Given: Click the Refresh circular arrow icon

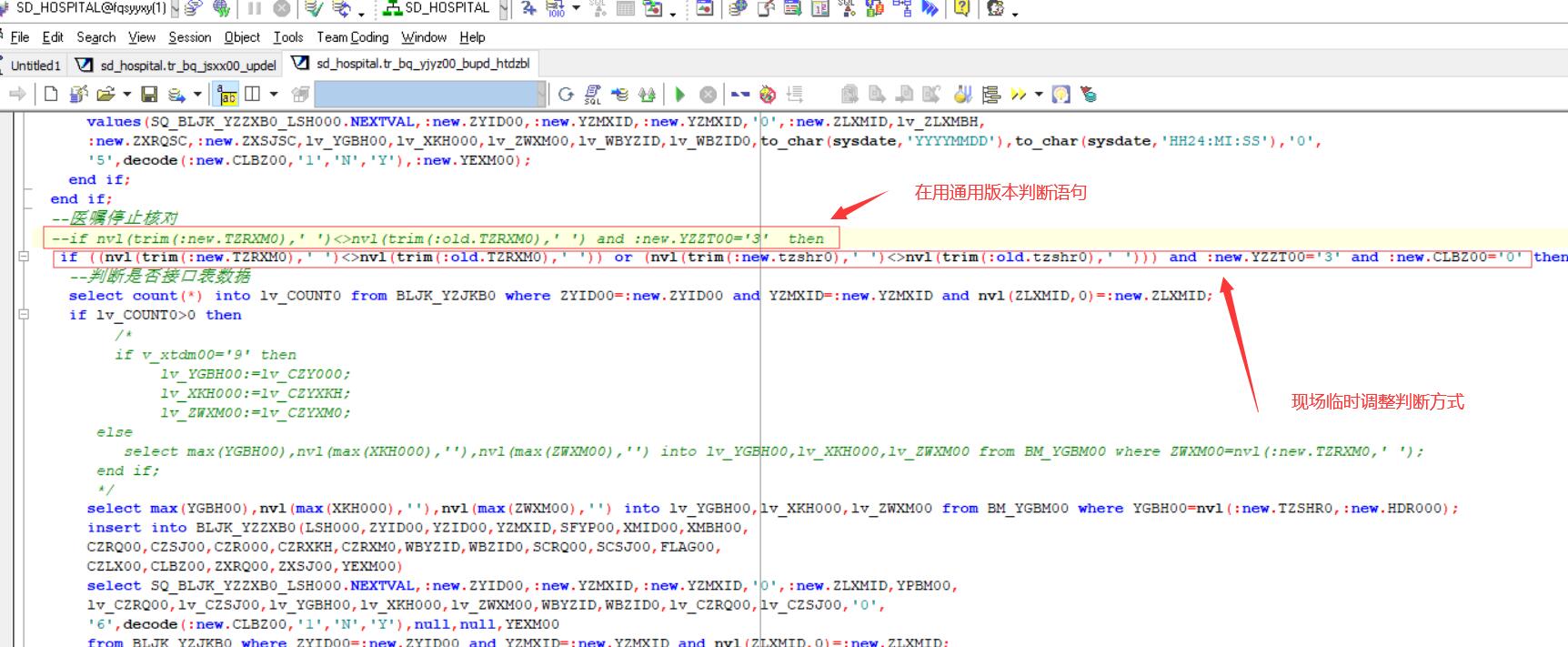Looking at the screenshot, I should pyautogui.click(x=566, y=94).
